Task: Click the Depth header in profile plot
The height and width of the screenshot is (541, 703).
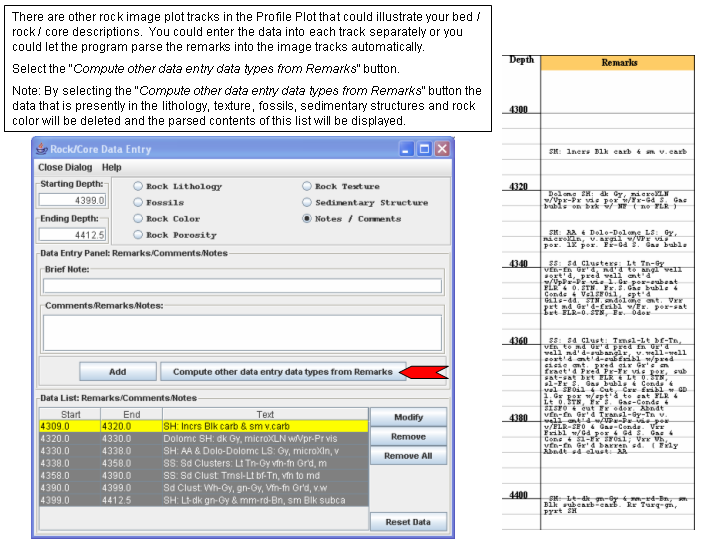Action: pyautogui.click(x=521, y=60)
